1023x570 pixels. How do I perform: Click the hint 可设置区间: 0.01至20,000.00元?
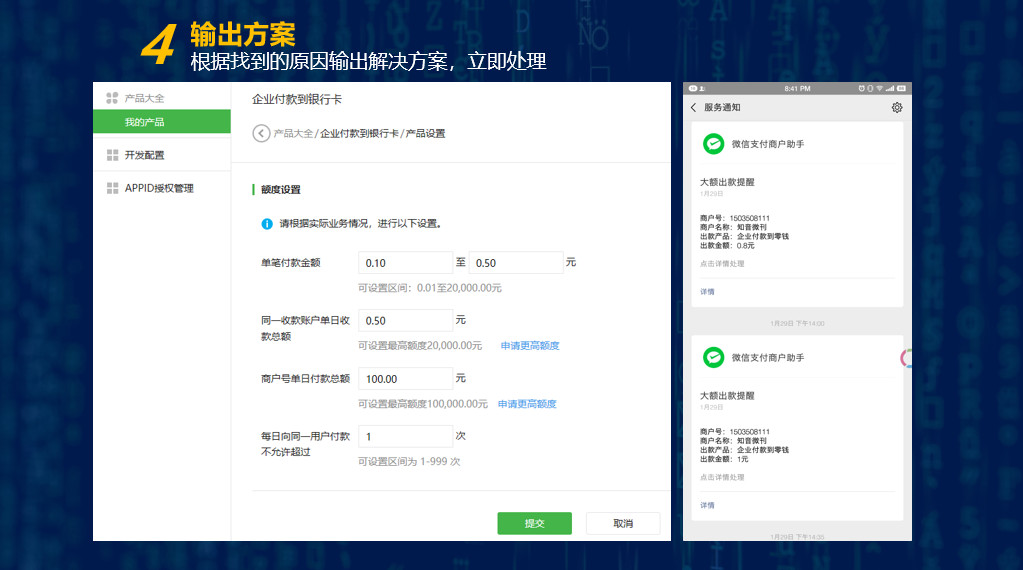coord(429,288)
